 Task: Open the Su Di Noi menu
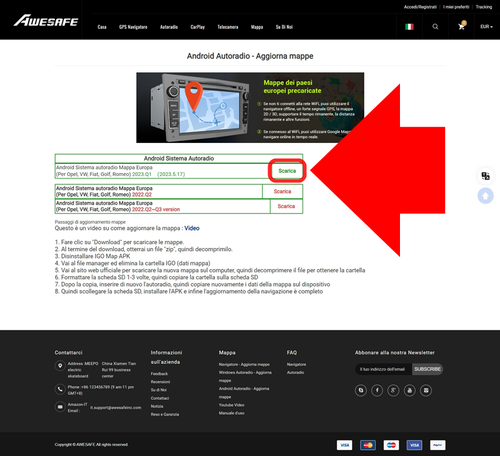[x=284, y=27]
